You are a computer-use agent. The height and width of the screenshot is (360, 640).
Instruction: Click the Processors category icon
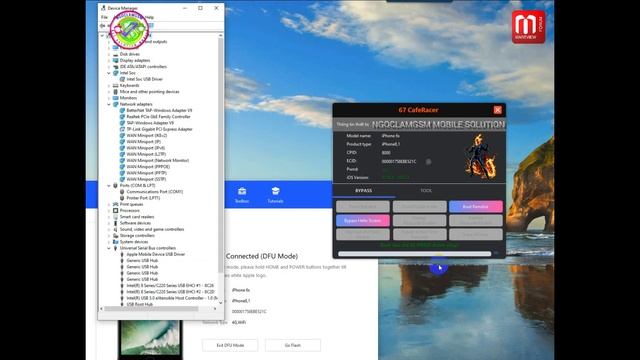click(x=116, y=211)
